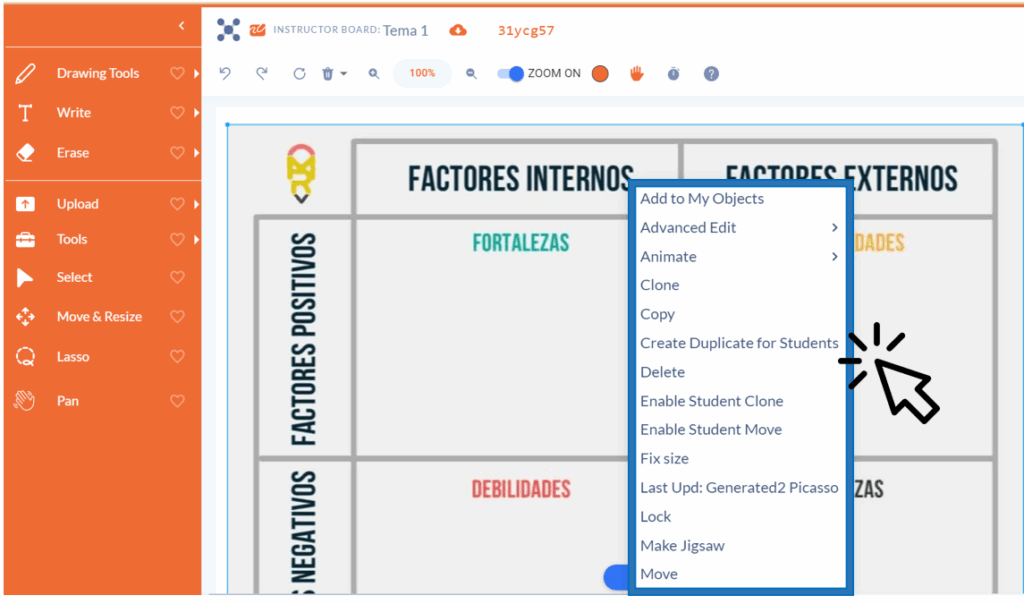Favorite the Drawing Tools heart

coord(177,73)
